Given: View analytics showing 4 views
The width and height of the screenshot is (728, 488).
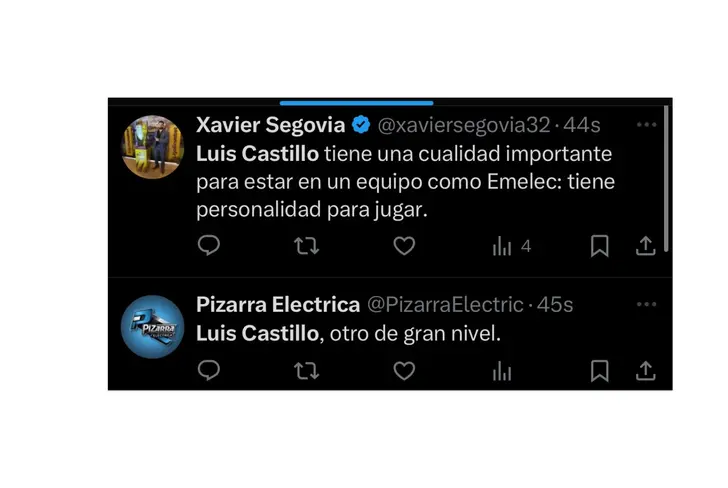Looking at the screenshot, I should click(511, 246).
